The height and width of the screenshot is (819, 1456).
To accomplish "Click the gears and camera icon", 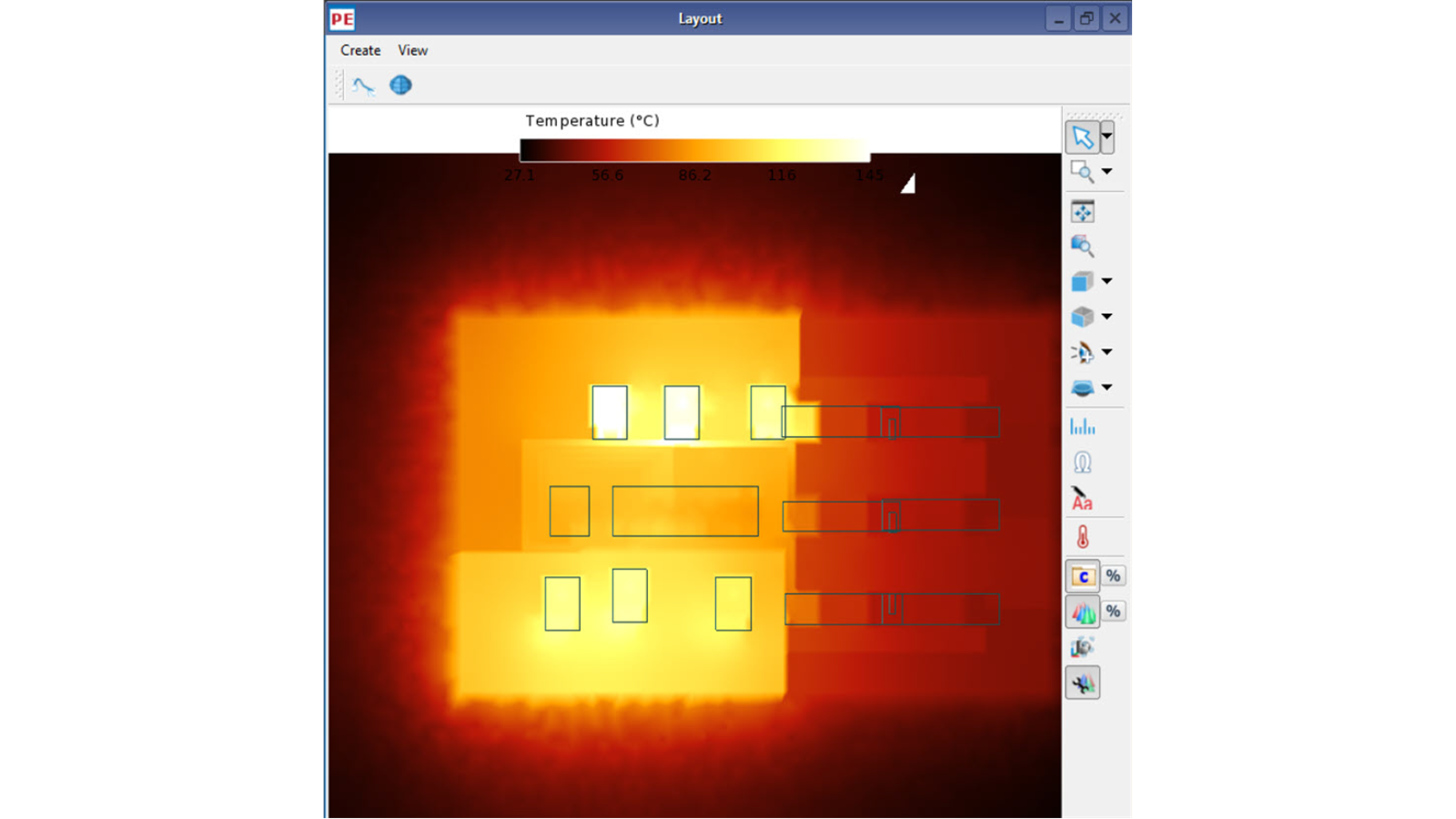I will tap(1082, 647).
